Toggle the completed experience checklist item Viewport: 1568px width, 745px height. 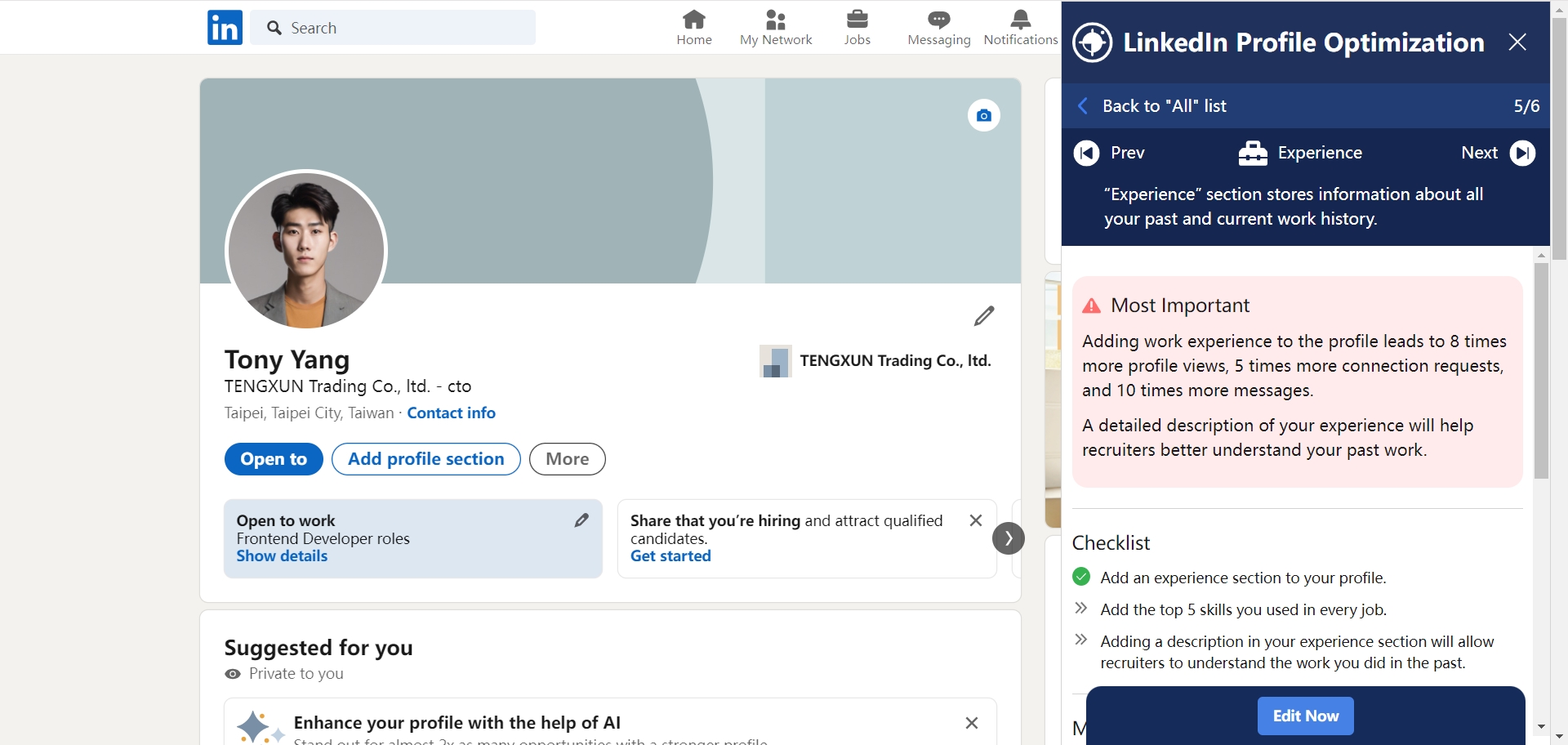pyautogui.click(x=1081, y=578)
